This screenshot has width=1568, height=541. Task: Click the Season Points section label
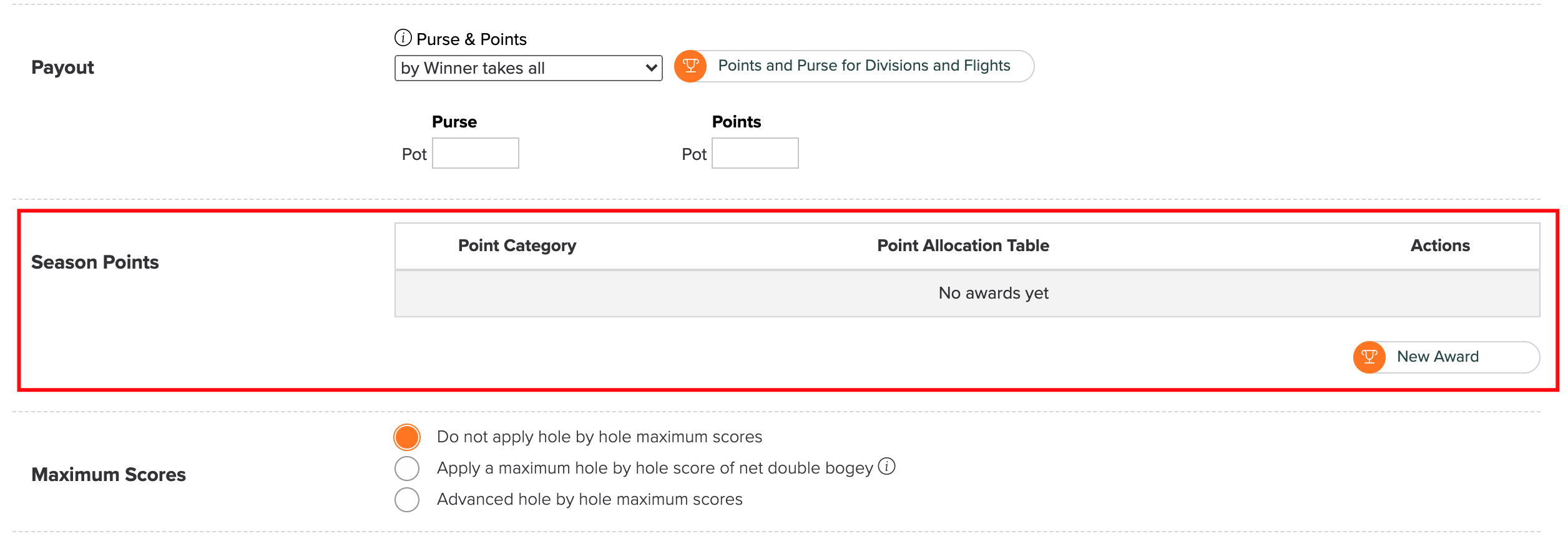click(95, 262)
